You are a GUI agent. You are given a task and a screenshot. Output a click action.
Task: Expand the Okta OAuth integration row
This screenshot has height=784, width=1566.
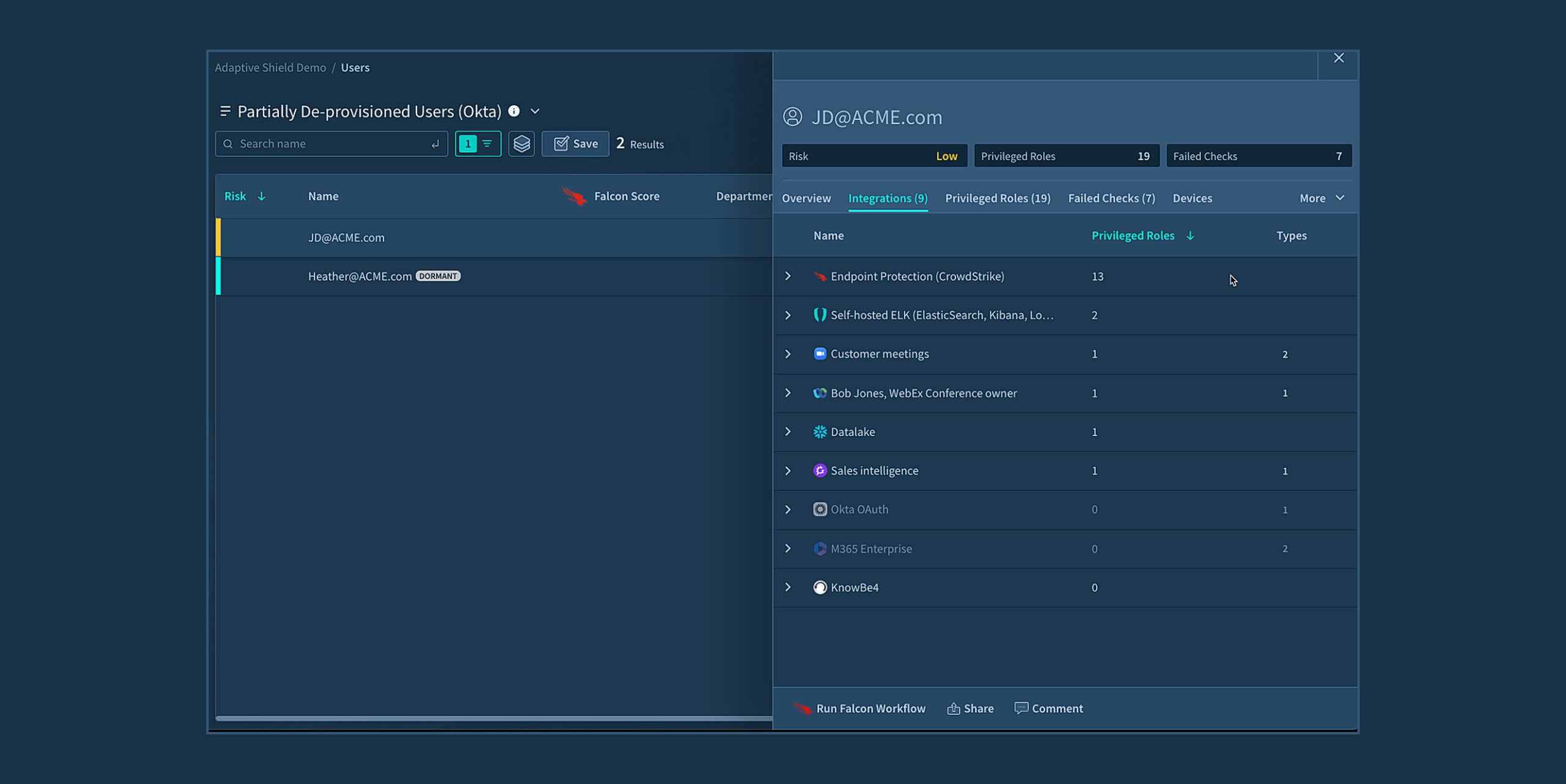pyautogui.click(x=788, y=509)
